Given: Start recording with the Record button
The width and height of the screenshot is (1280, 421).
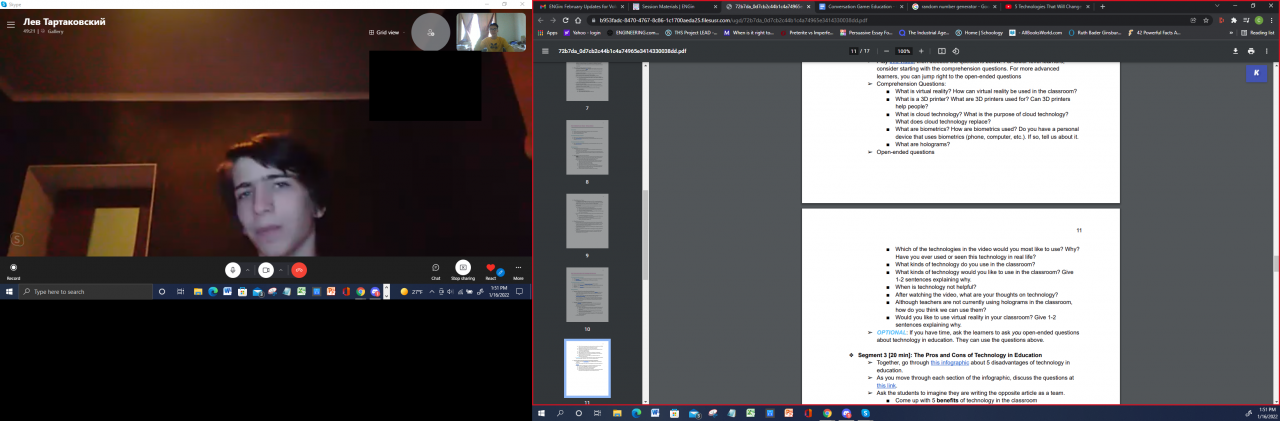Looking at the screenshot, I should tap(14, 268).
